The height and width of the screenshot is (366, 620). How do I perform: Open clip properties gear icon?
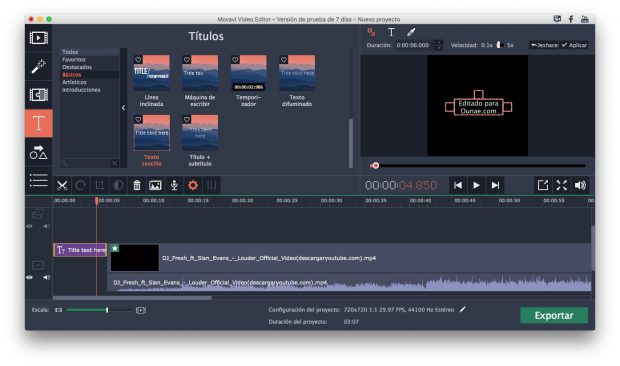[x=193, y=185]
